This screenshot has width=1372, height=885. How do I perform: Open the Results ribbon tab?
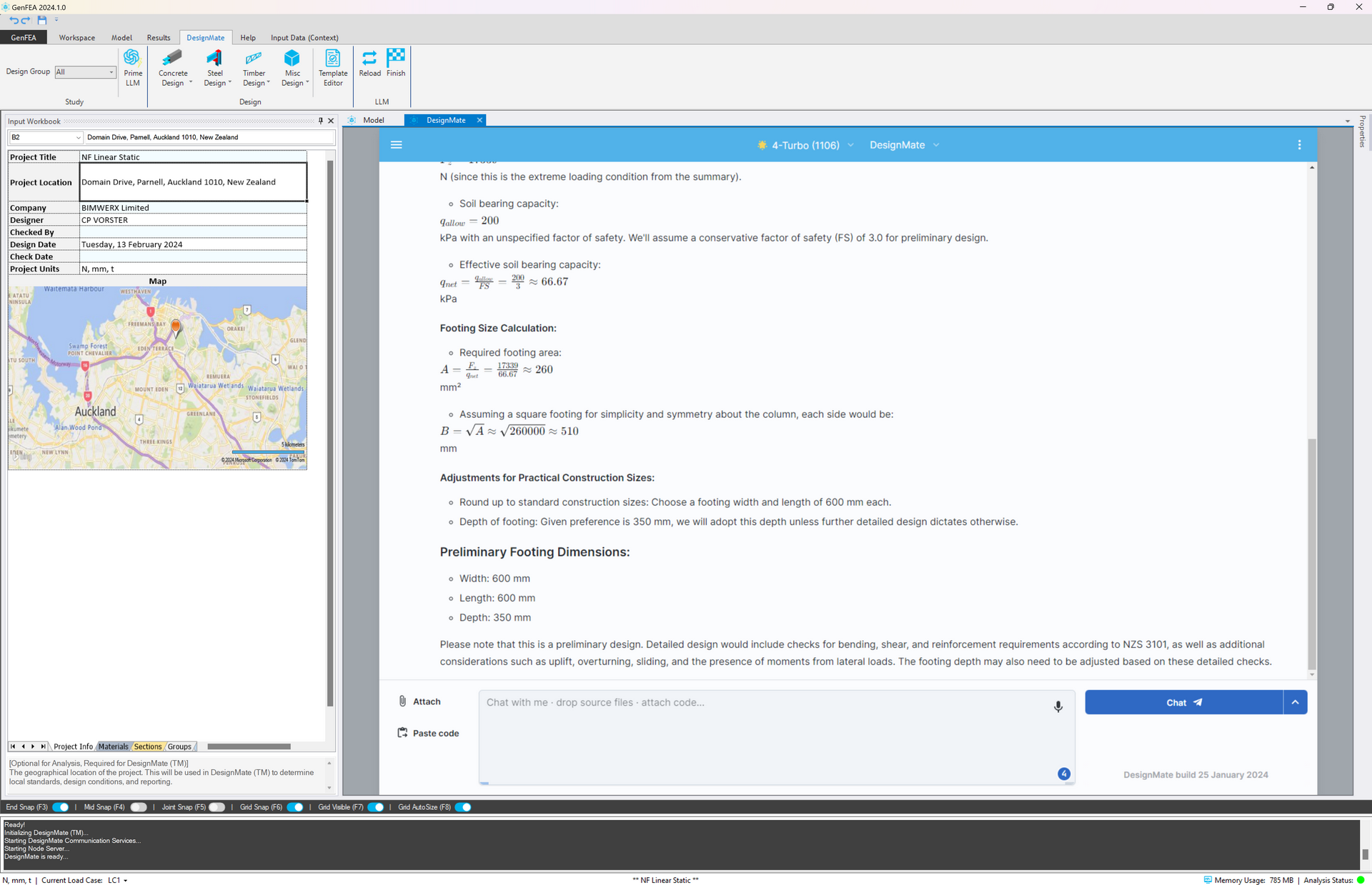158,38
